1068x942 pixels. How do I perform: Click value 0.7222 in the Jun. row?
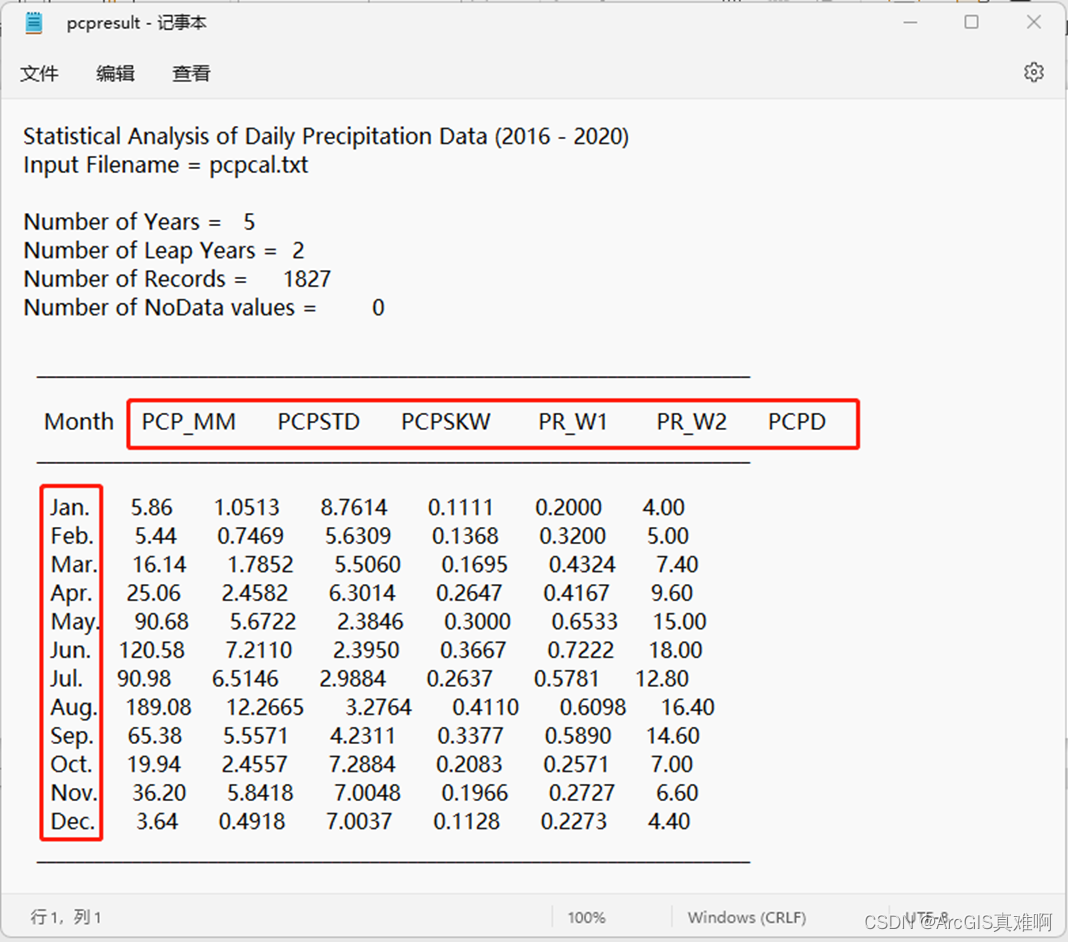[580, 650]
